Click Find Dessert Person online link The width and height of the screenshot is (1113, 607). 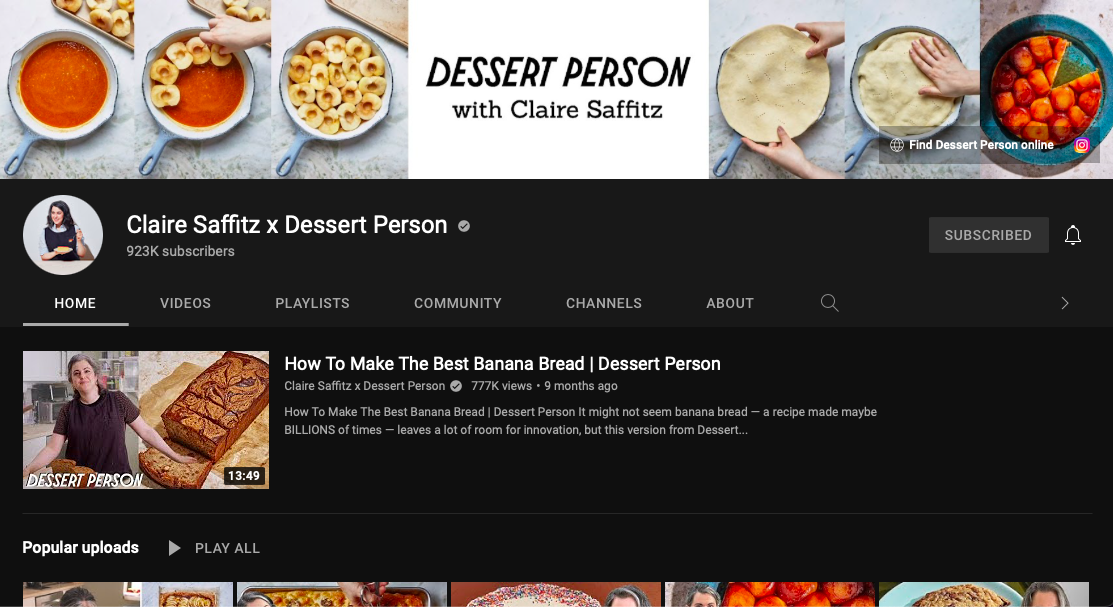[x=981, y=145]
